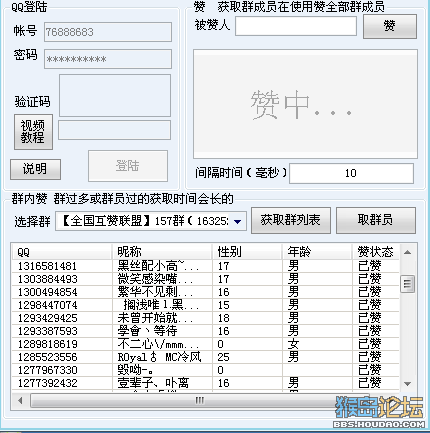Click nickname 不二心\/mmm...
The height and width of the screenshot is (433, 430).
pyautogui.click(x=158, y=344)
